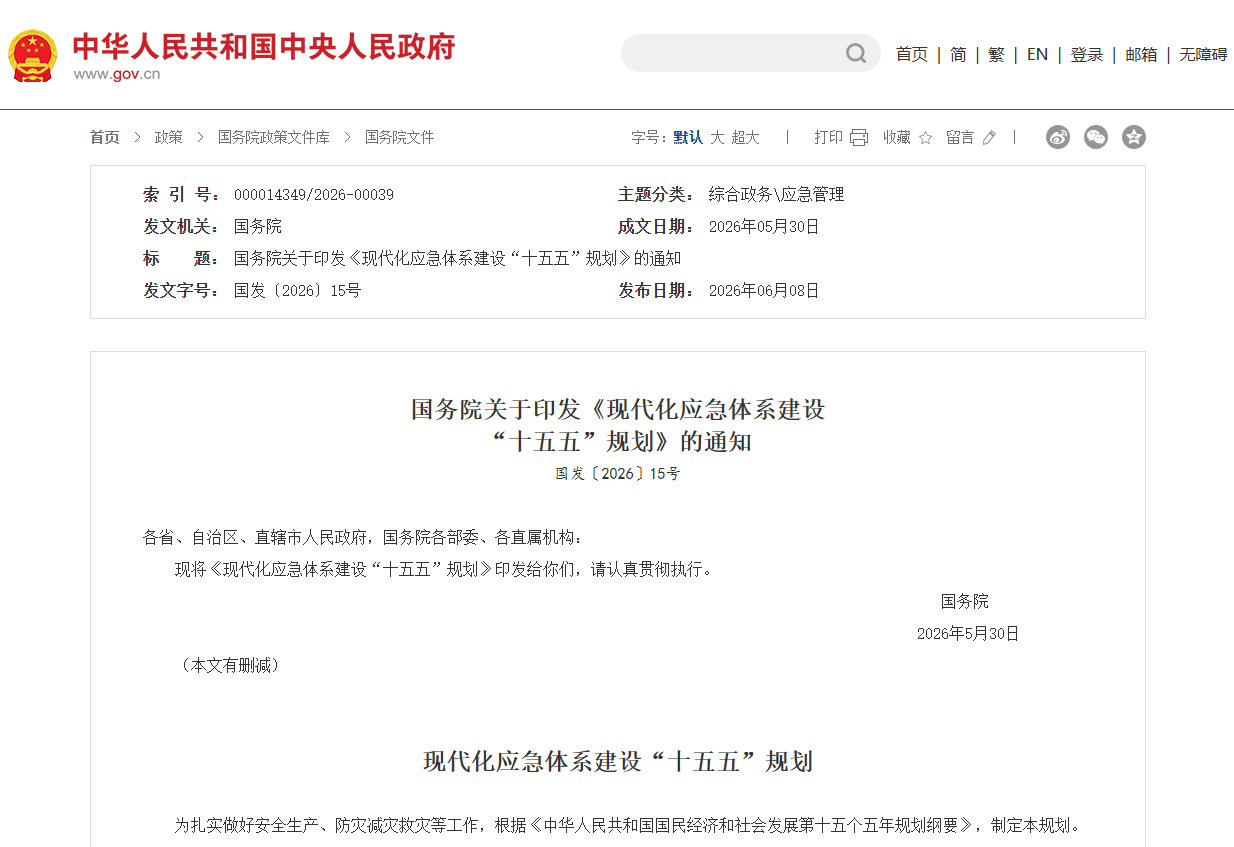Click the signature date 2026年5月30日
The height and width of the screenshot is (847, 1234).
click(968, 634)
